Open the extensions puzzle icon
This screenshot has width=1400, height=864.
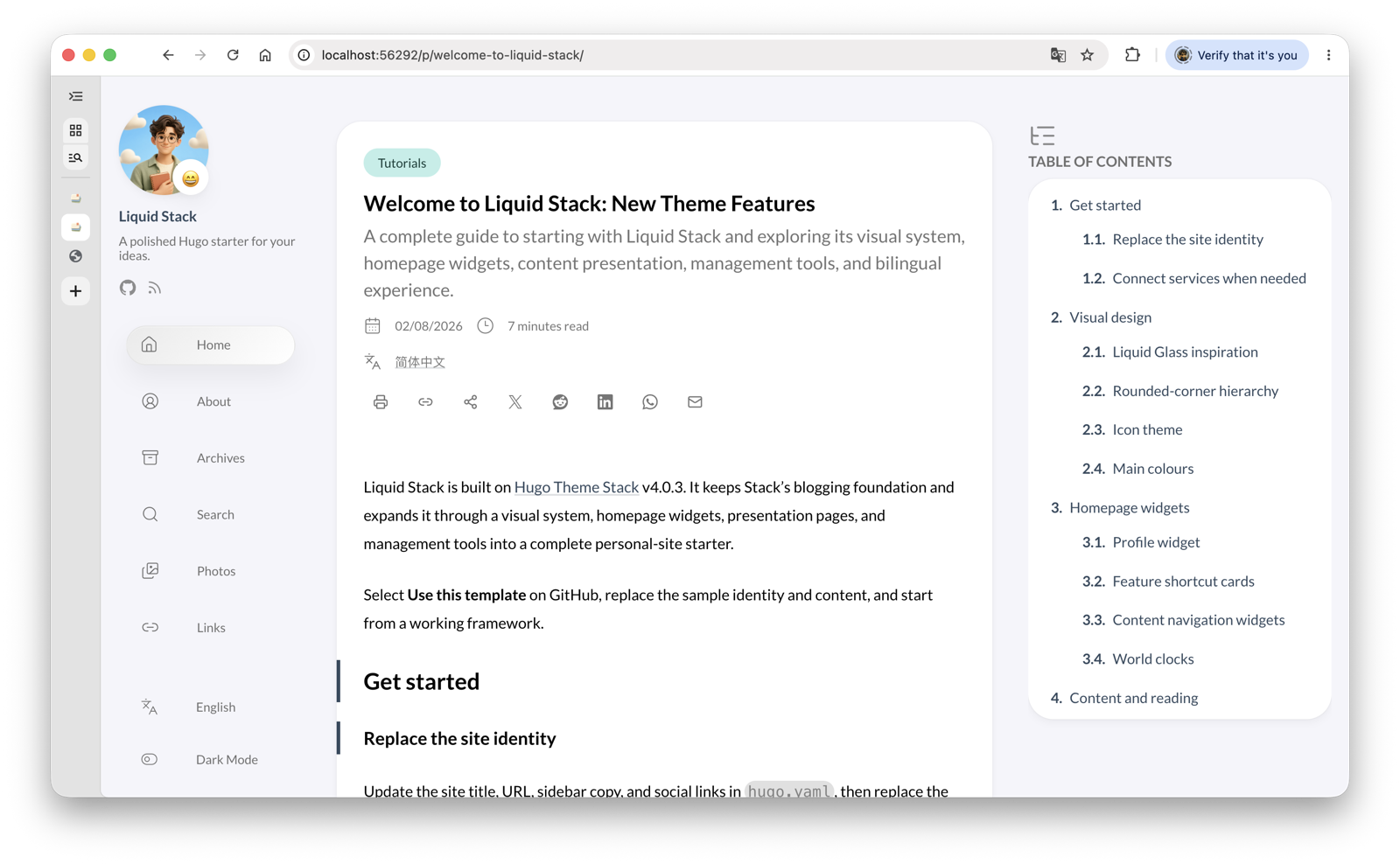(x=1132, y=55)
